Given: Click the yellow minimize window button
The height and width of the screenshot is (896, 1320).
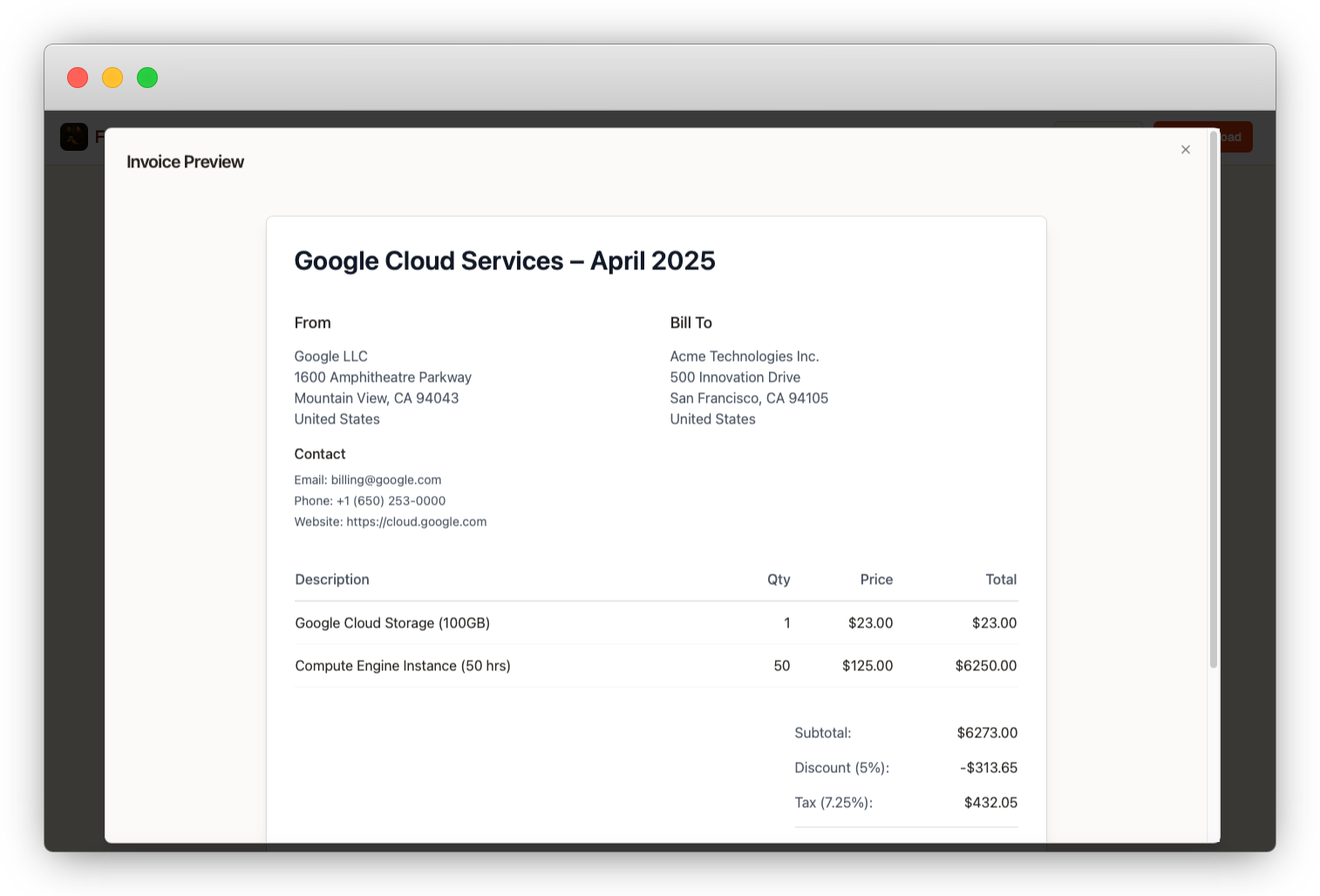Looking at the screenshot, I should [x=112, y=78].
